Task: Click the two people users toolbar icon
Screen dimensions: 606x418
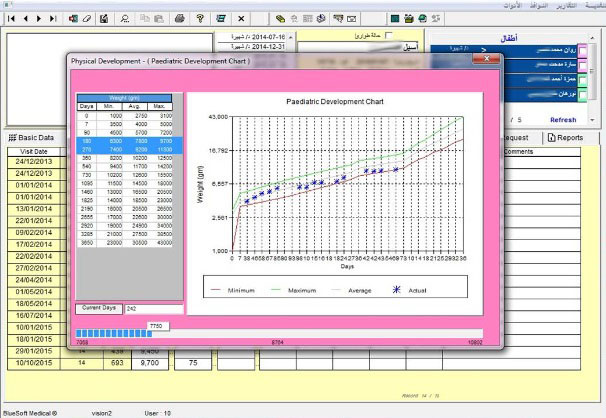Action: tap(436, 19)
